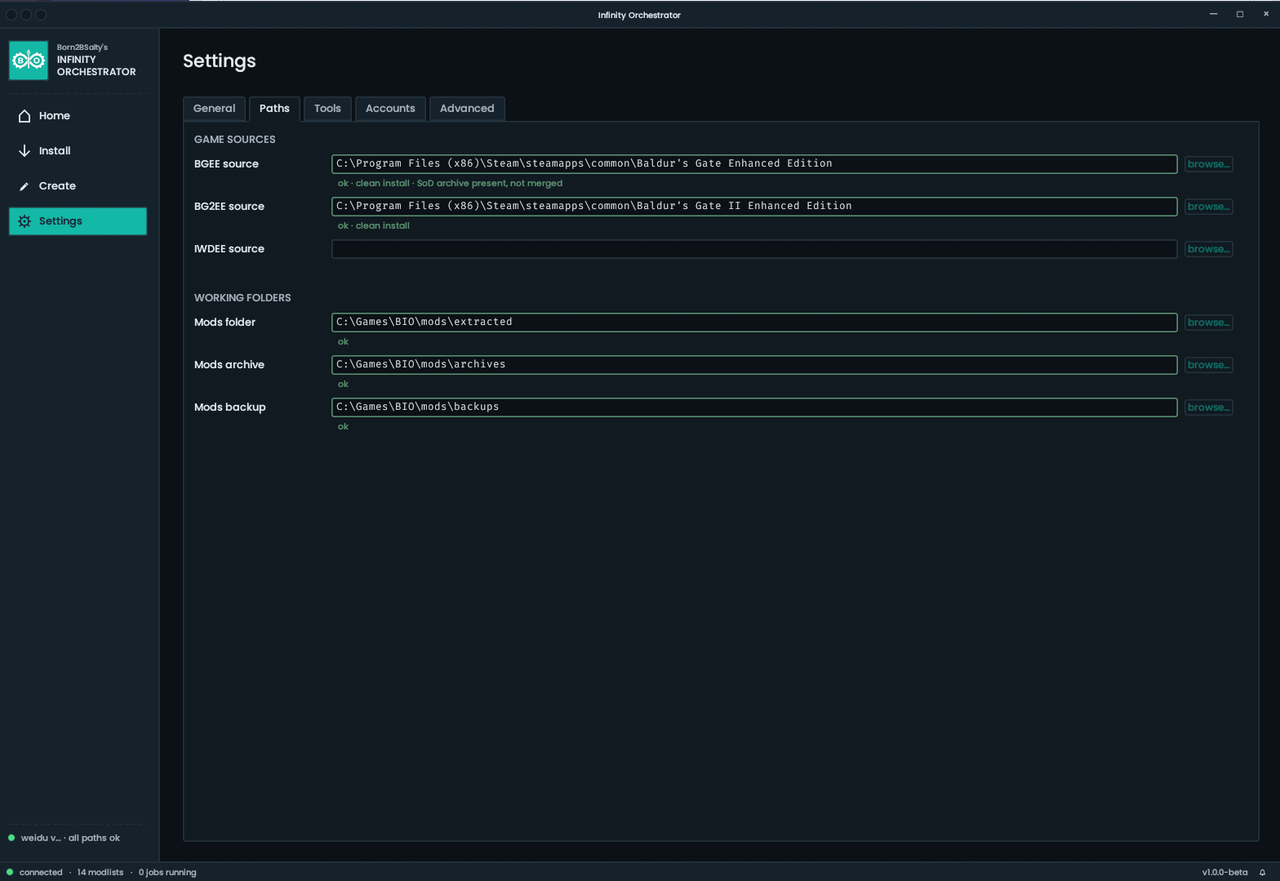This screenshot has width=1280, height=881.
Task: Click the 'WORKING FOLDERS' section heading
Action: click(x=243, y=298)
